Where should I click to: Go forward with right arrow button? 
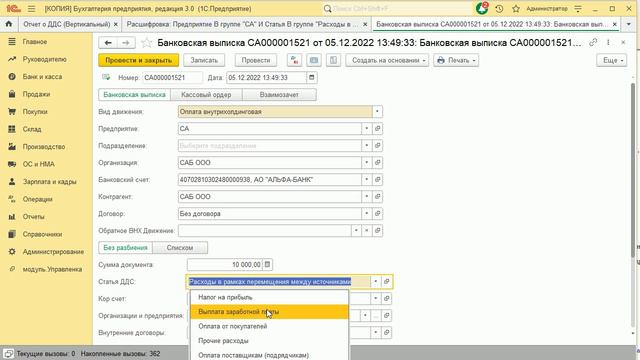click(126, 42)
